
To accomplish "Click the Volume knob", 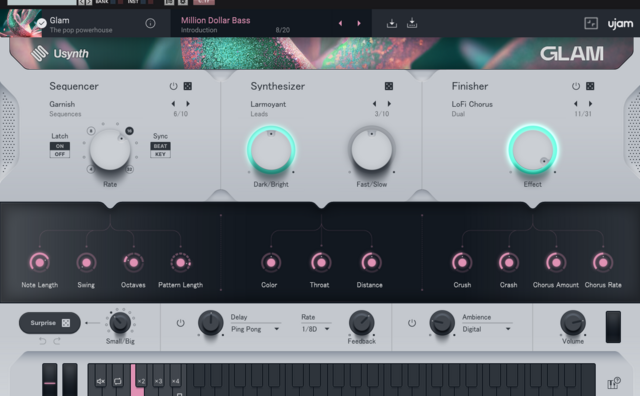I will click(573, 323).
